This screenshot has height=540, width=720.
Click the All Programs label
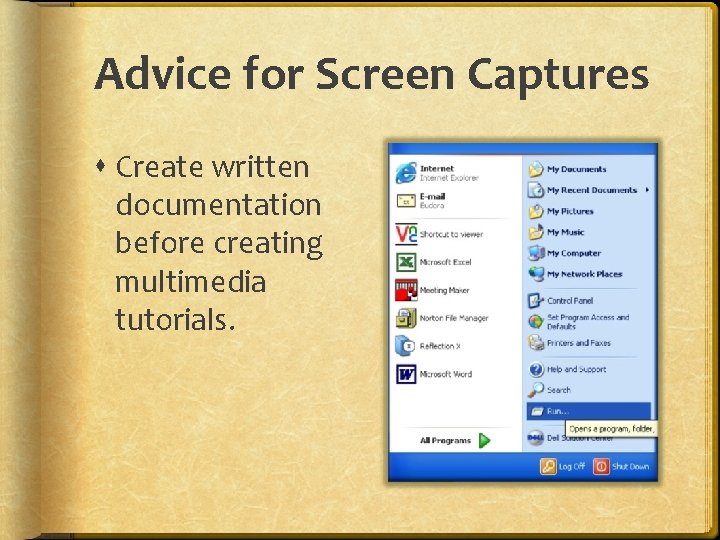[x=445, y=441]
